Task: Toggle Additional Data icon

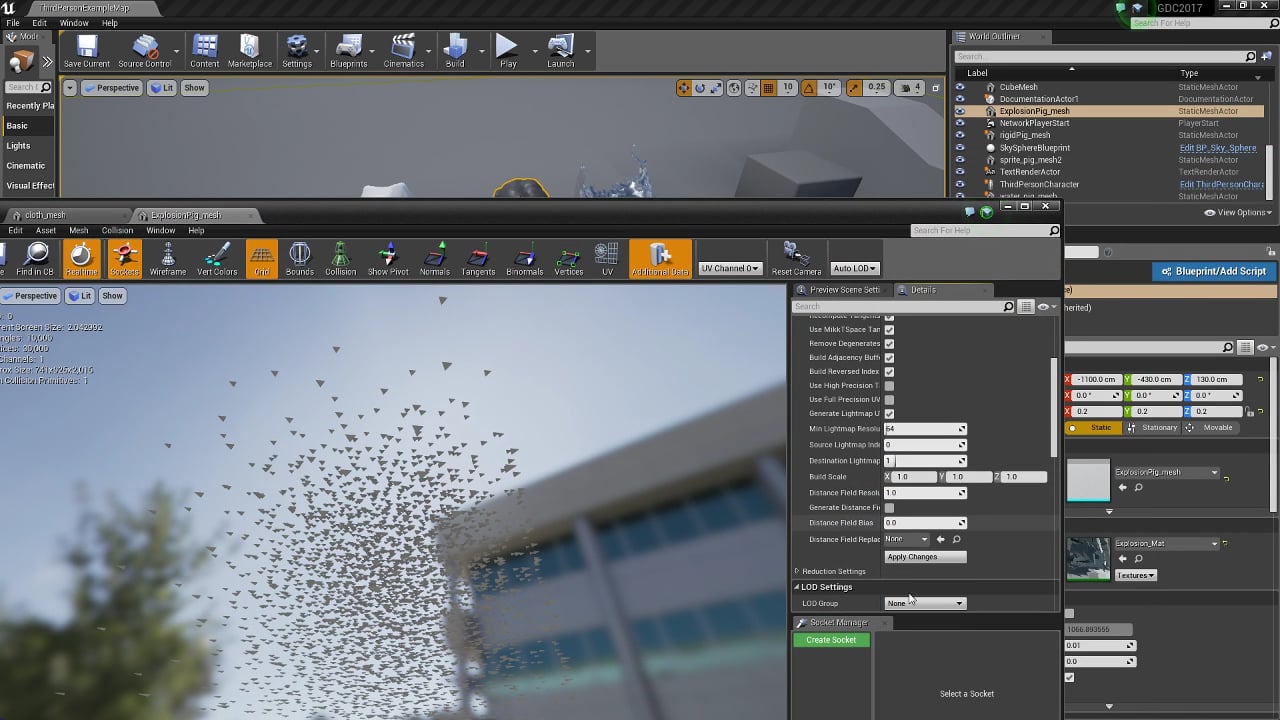Action: pyautogui.click(x=660, y=259)
